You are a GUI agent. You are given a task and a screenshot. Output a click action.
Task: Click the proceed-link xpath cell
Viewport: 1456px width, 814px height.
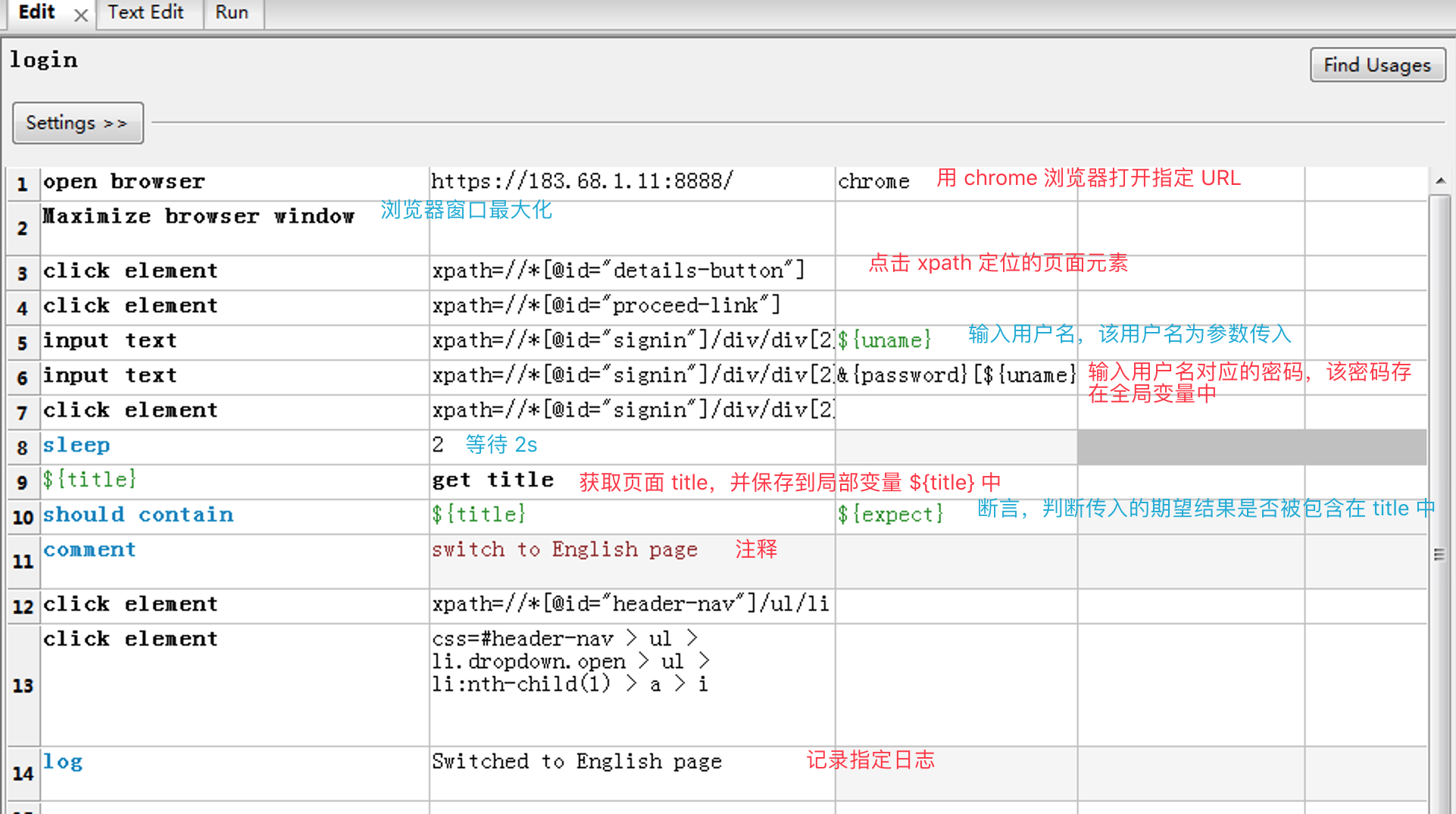632,308
